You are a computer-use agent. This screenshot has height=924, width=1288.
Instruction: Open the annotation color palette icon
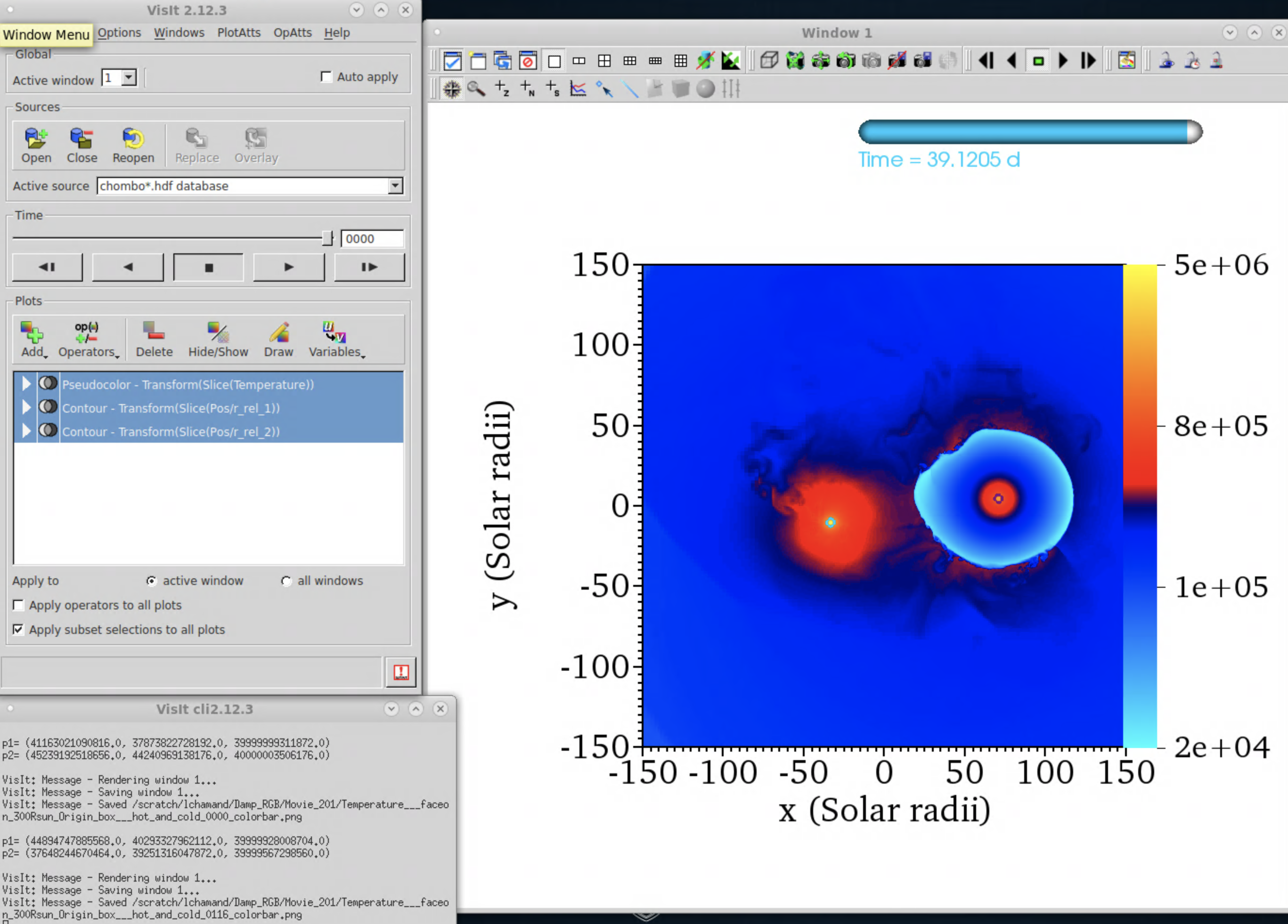coord(1127,60)
